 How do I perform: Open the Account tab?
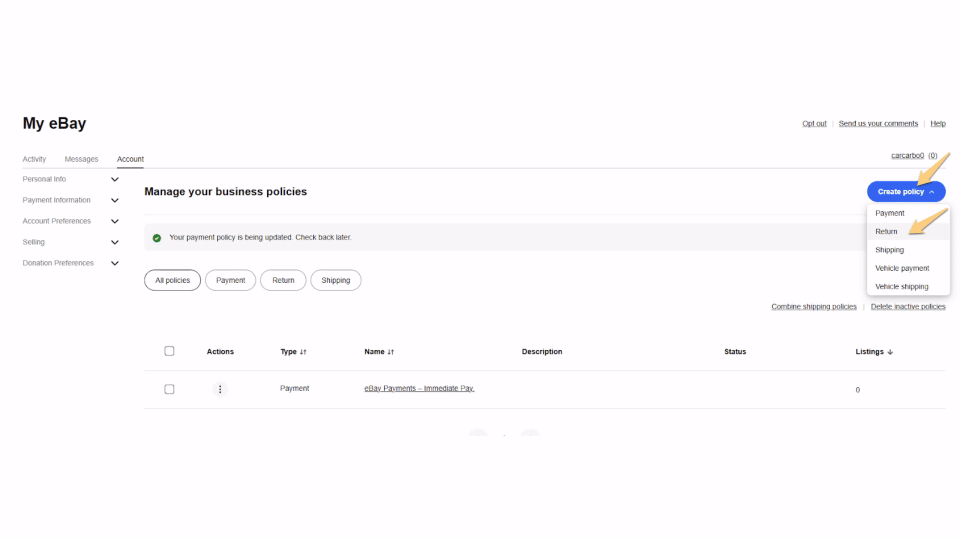click(130, 159)
